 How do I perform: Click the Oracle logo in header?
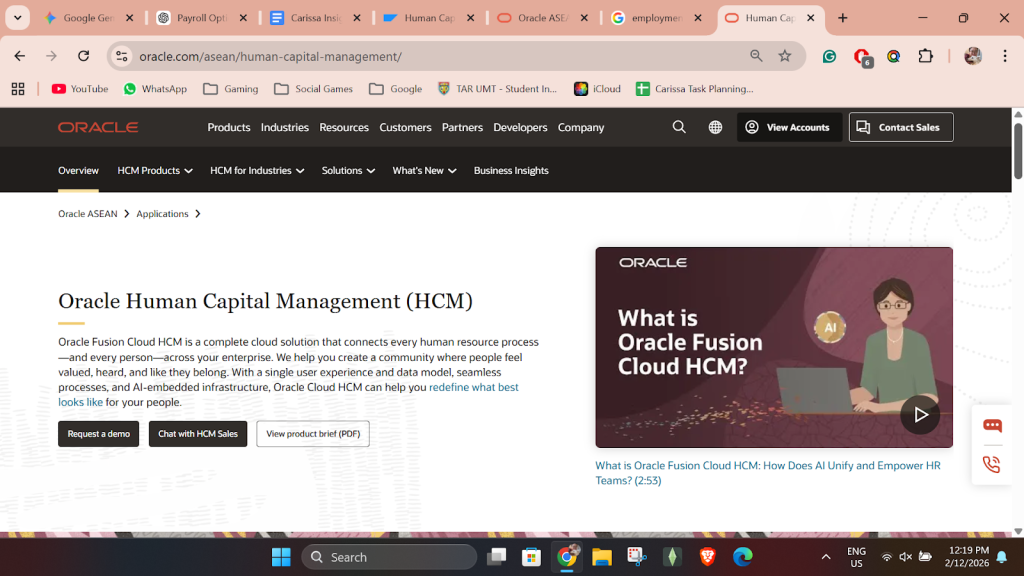pyautogui.click(x=98, y=127)
